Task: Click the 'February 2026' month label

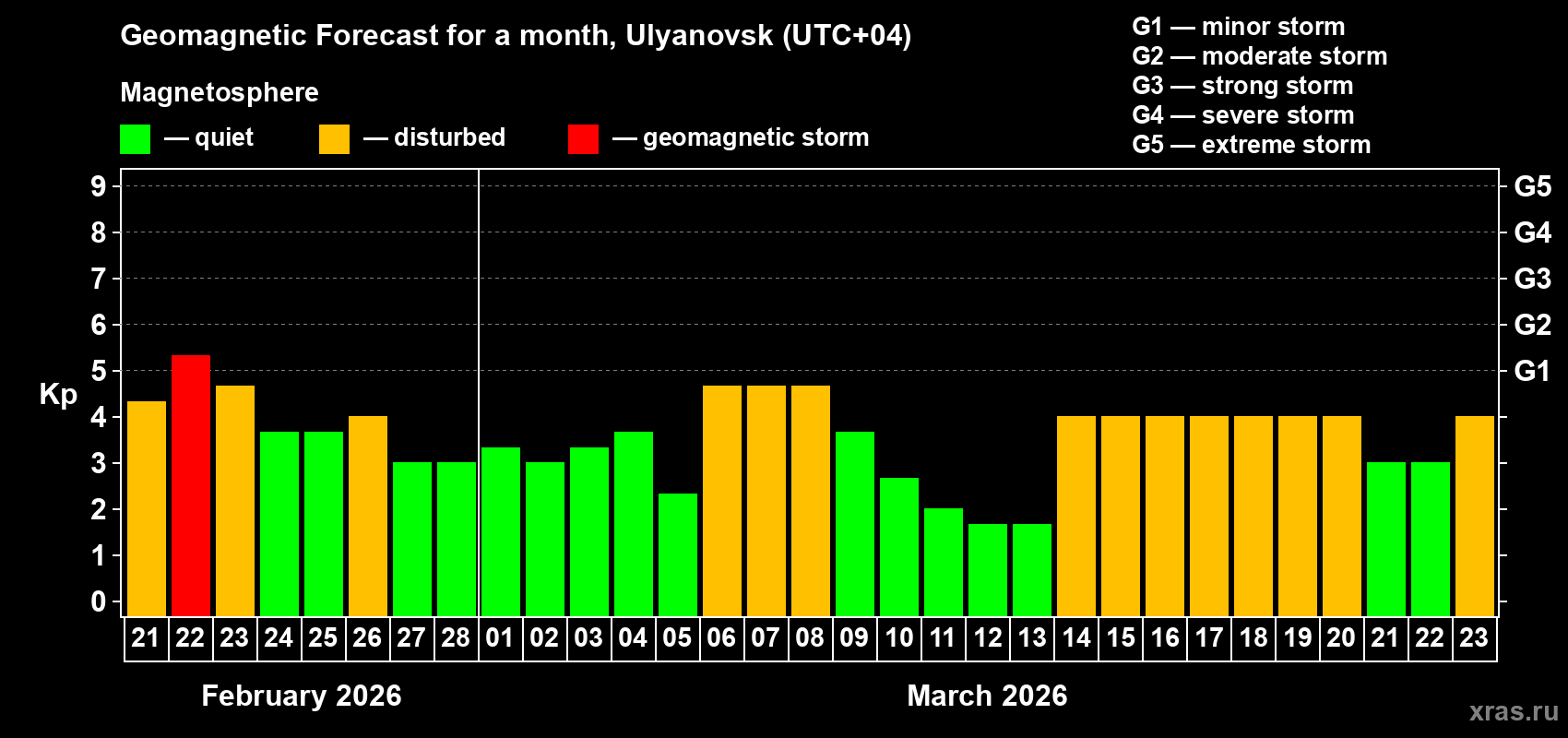Action: 302,696
